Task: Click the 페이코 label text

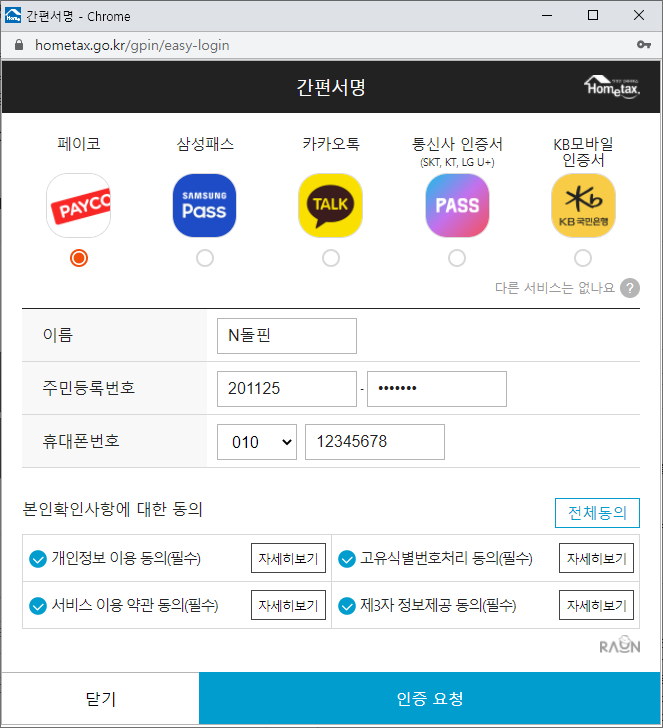Action: pos(78,143)
